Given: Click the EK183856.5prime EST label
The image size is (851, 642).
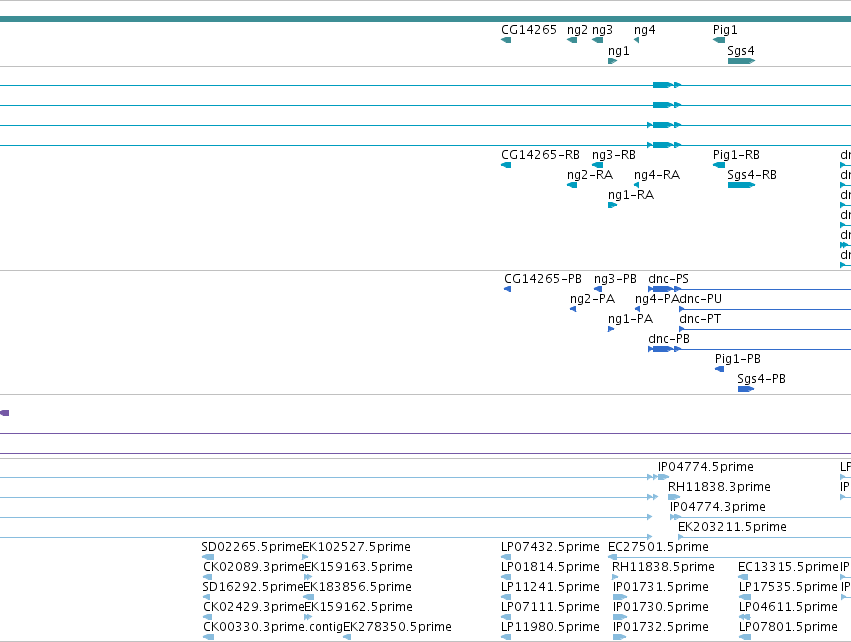Looking at the screenshot, I should click(x=357, y=587).
